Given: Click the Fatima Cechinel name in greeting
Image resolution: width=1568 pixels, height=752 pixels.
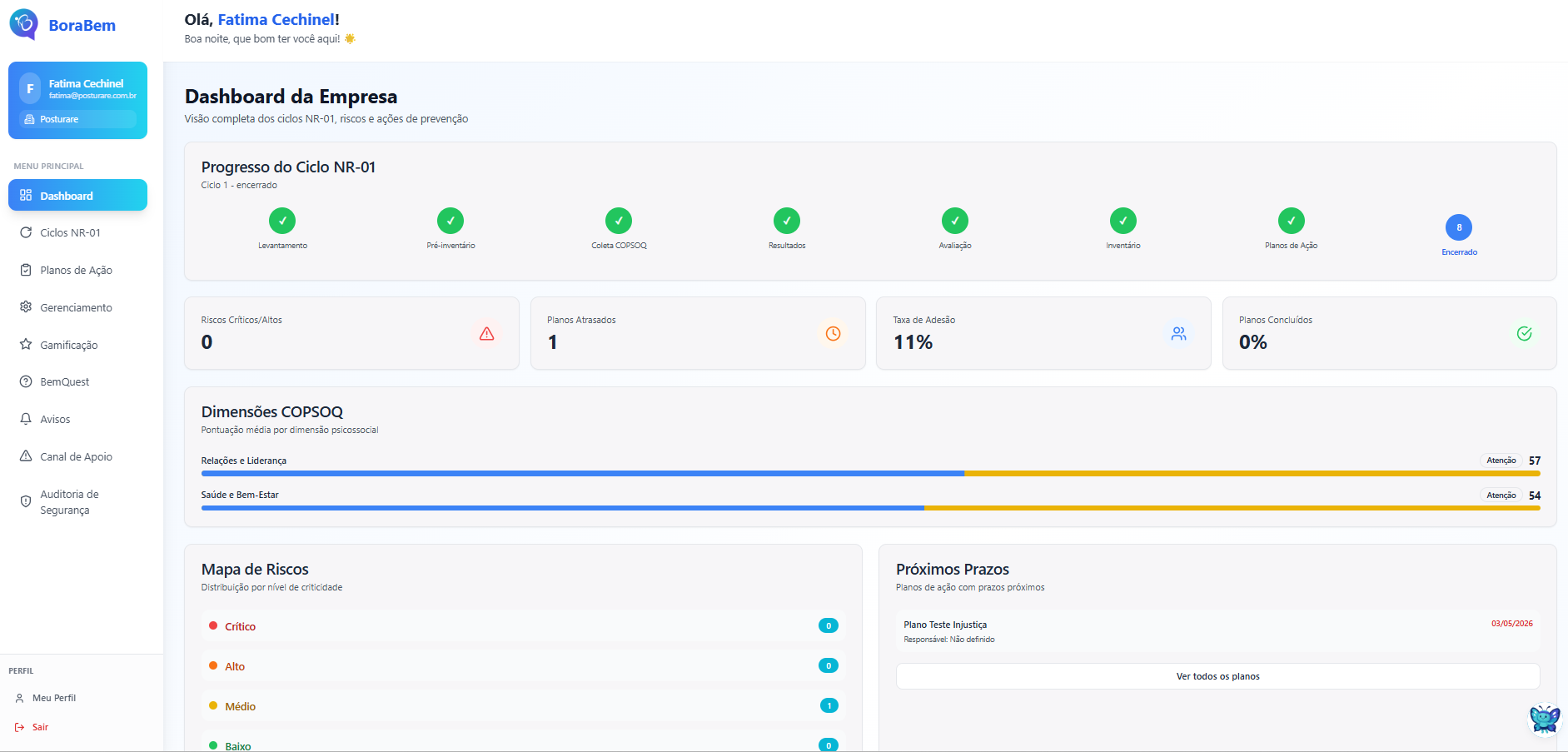Looking at the screenshot, I should (276, 19).
